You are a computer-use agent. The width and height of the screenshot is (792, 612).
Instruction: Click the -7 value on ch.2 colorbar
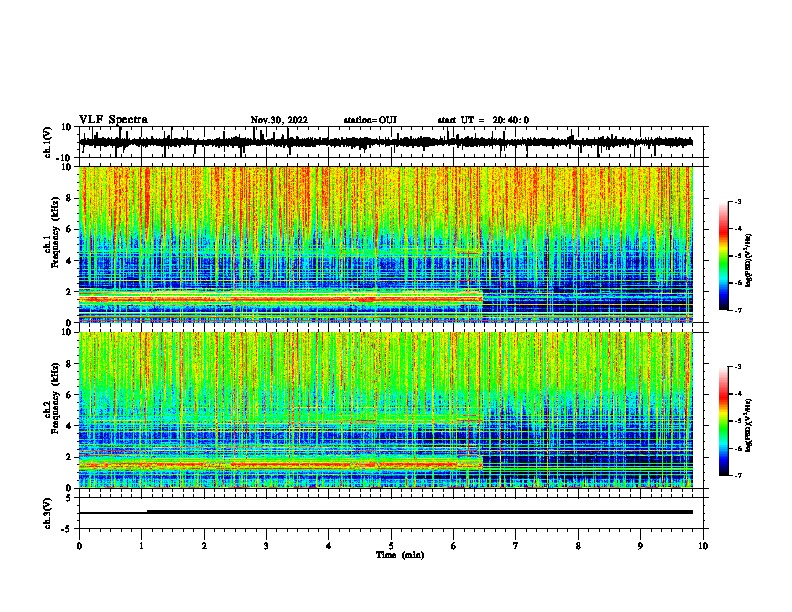point(737,475)
